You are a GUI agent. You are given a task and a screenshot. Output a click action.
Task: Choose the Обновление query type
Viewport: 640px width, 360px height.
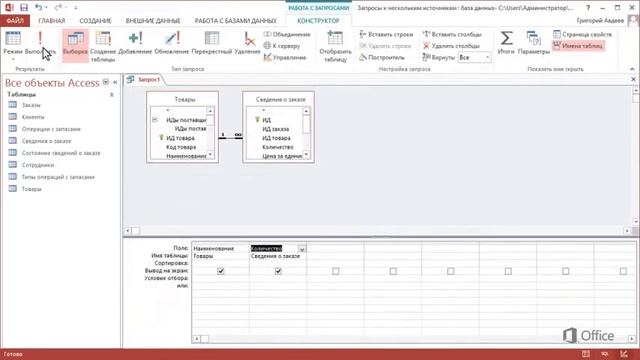(172, 43)
